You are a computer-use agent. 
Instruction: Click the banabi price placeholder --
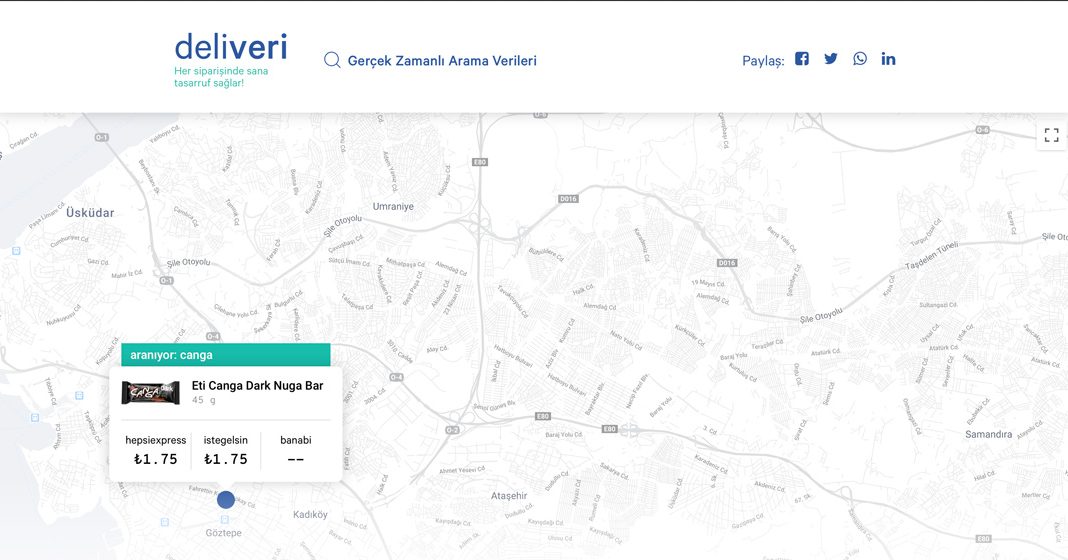[296, 460]
